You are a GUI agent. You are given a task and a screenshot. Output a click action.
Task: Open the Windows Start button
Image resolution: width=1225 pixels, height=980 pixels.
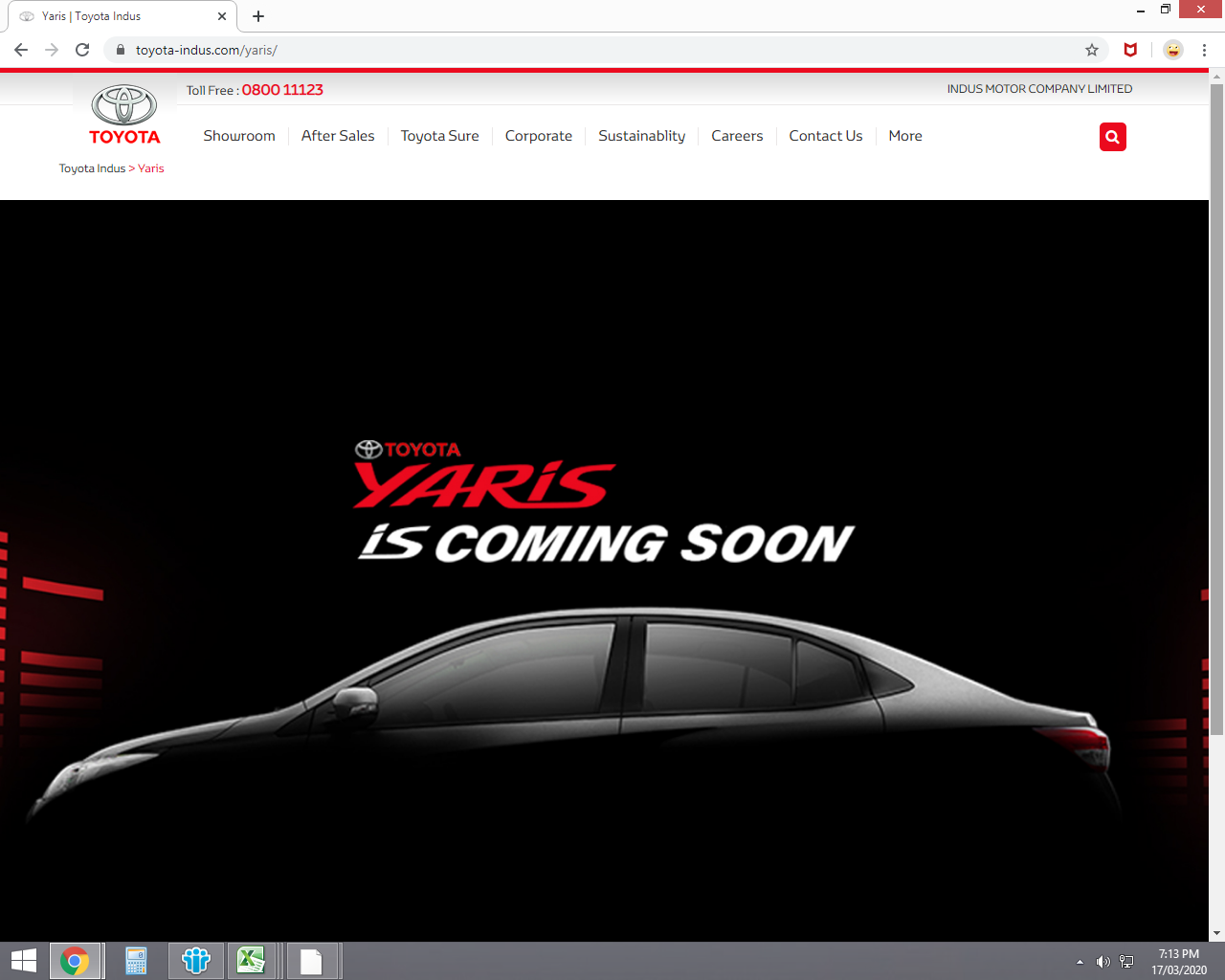23,961
